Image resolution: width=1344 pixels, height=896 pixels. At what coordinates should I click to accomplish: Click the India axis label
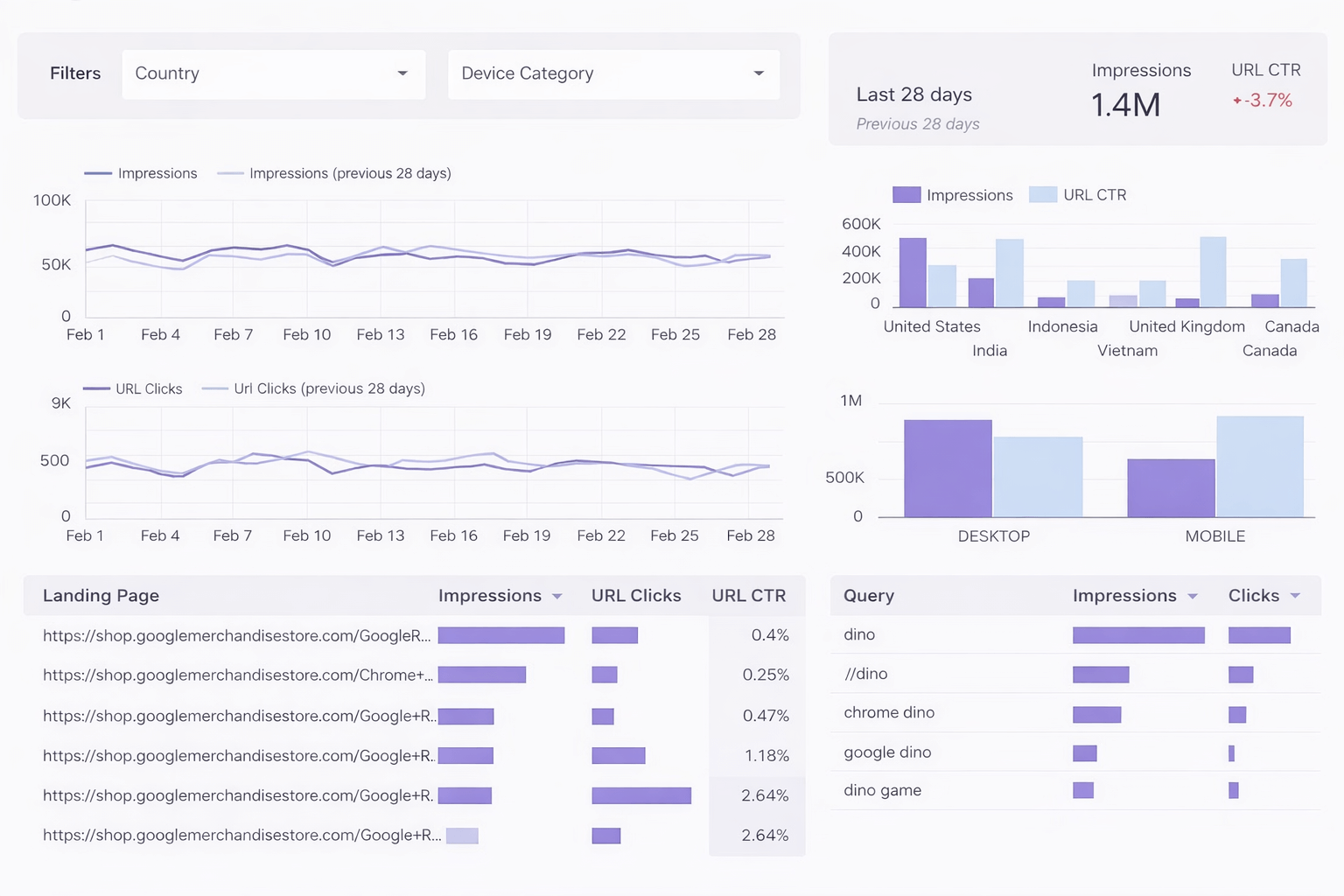[990, 351]
